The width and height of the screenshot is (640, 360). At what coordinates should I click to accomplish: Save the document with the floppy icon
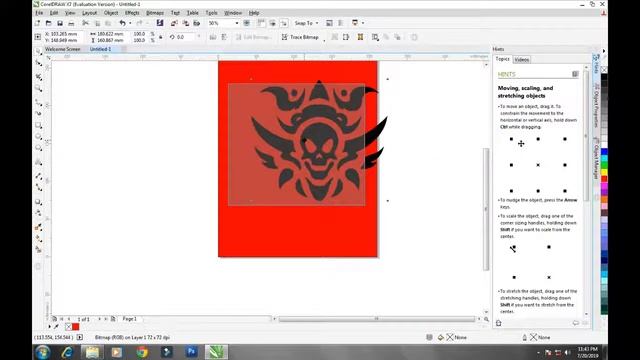[60, 23]
